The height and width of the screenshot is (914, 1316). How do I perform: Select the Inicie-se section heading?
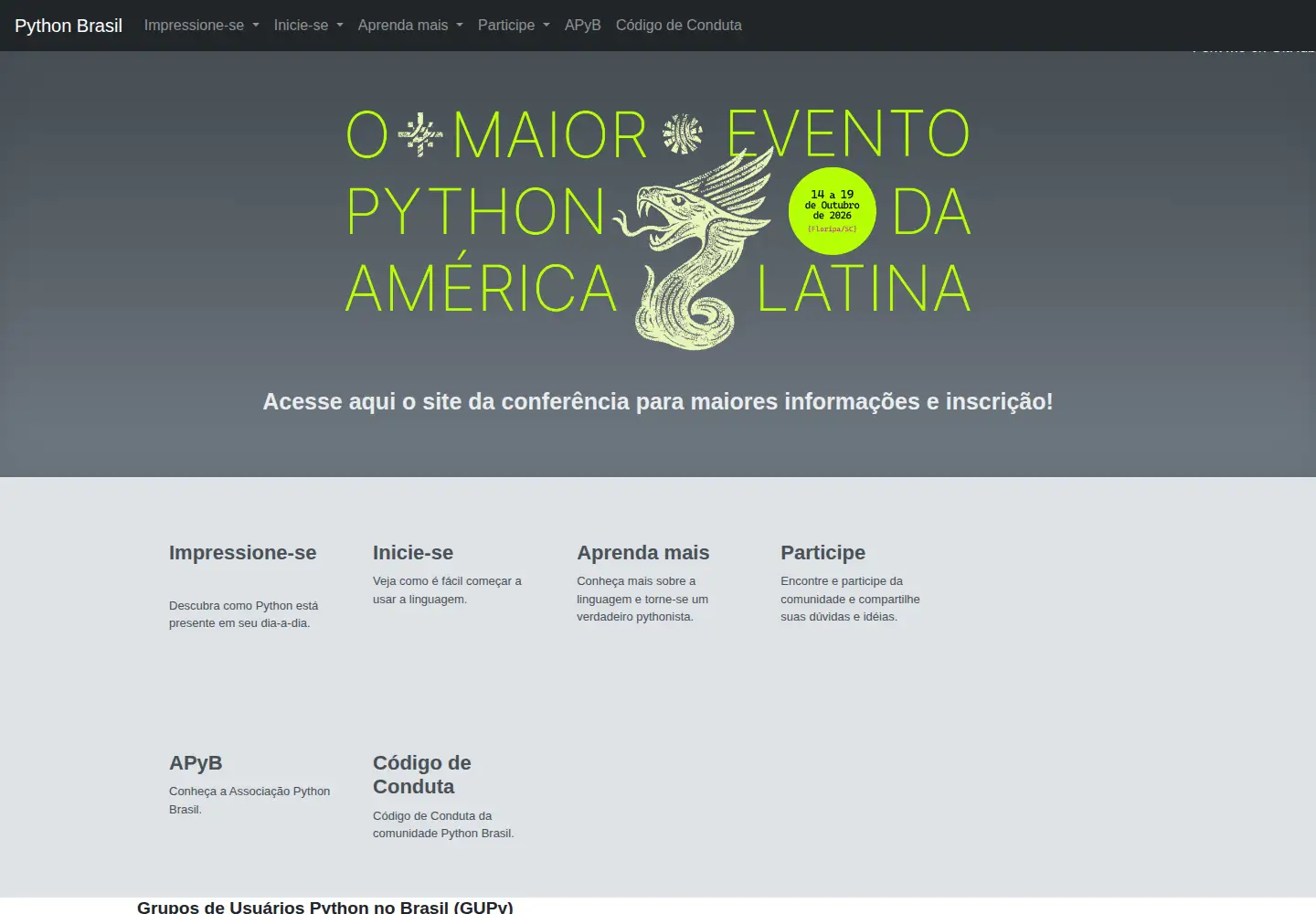(x=413, y=553)
